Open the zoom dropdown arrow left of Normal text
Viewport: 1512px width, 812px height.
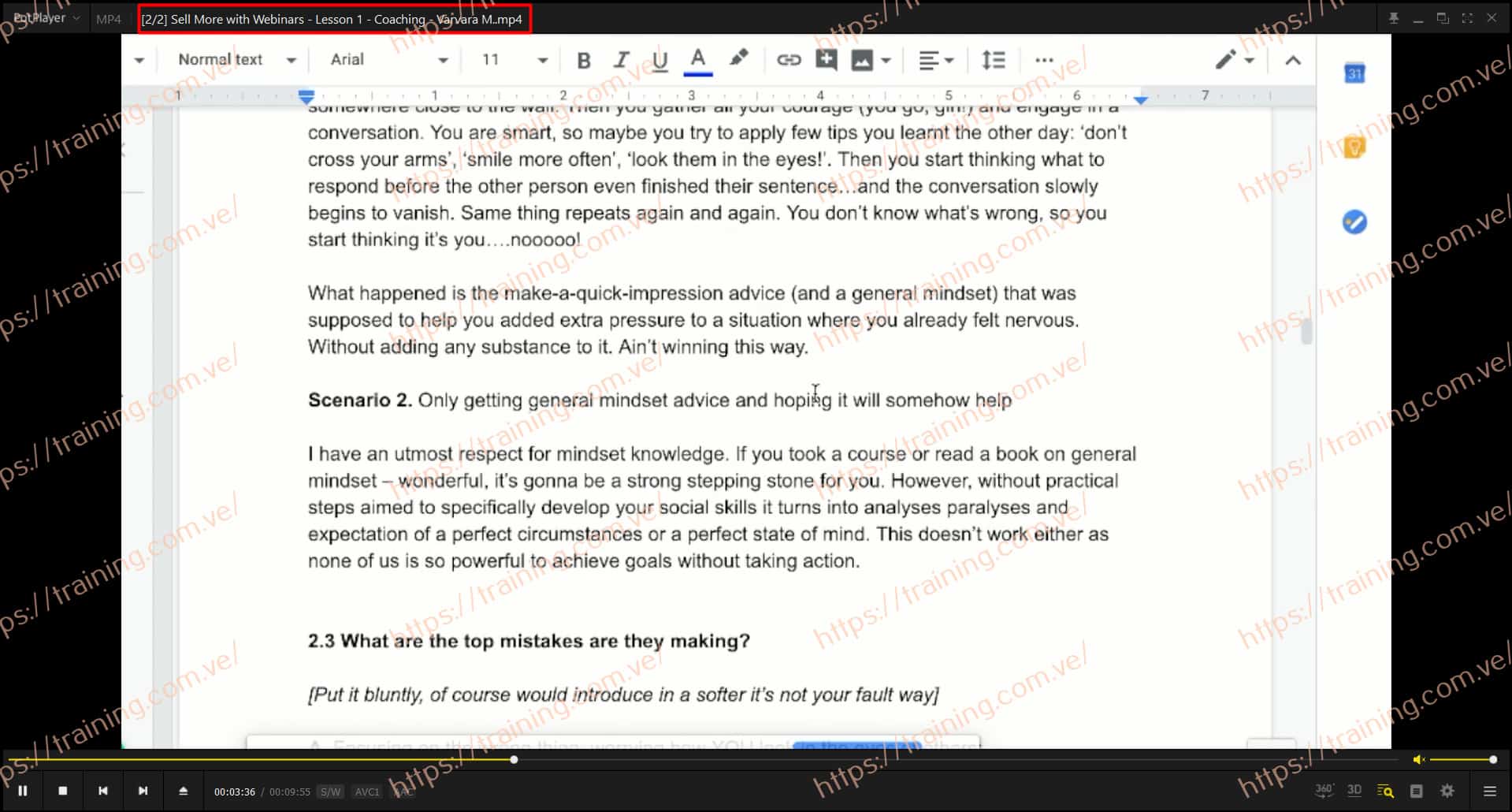[139, 60]
